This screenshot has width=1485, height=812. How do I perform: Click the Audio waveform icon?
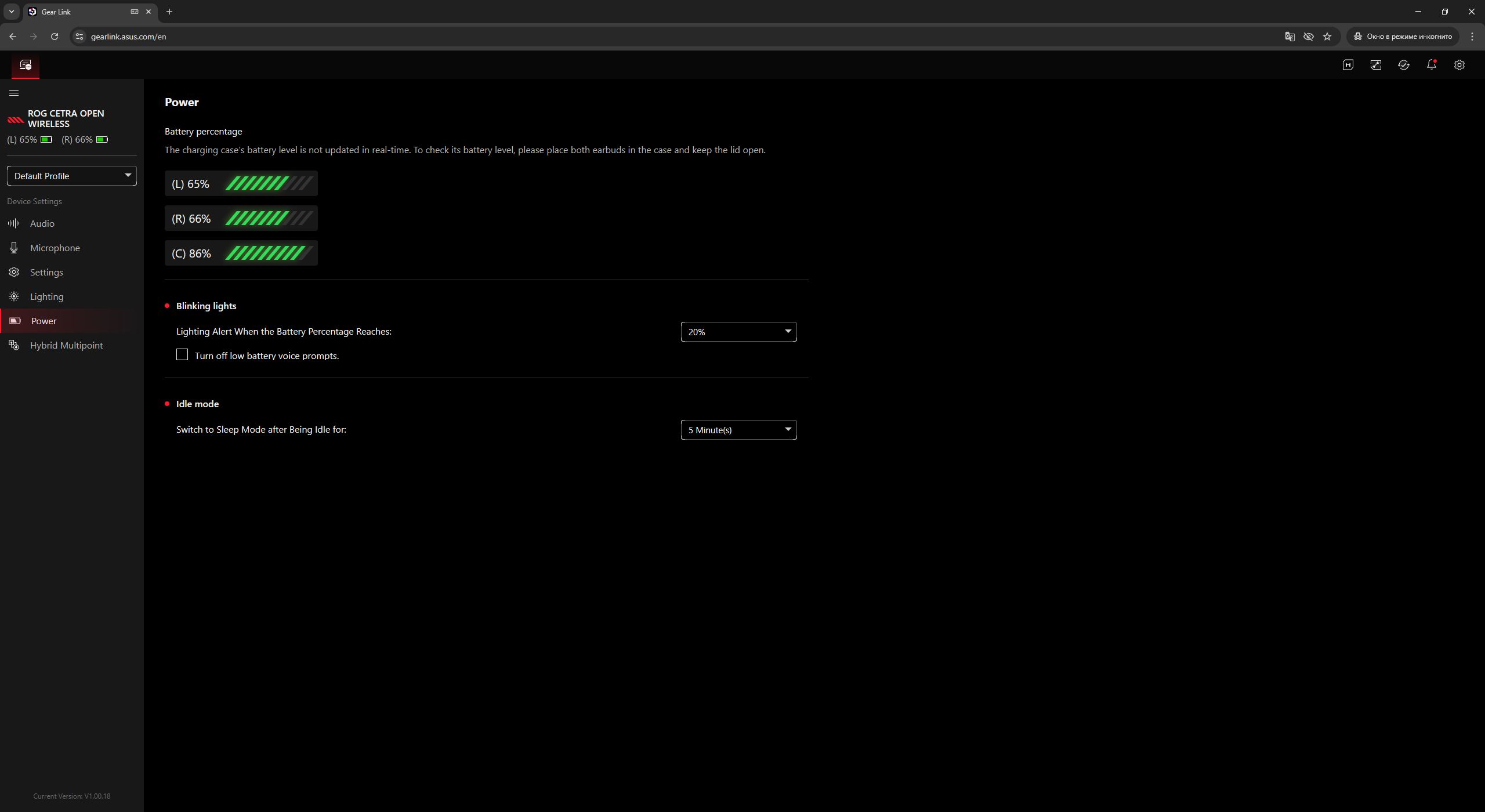(x=14, y=223)
